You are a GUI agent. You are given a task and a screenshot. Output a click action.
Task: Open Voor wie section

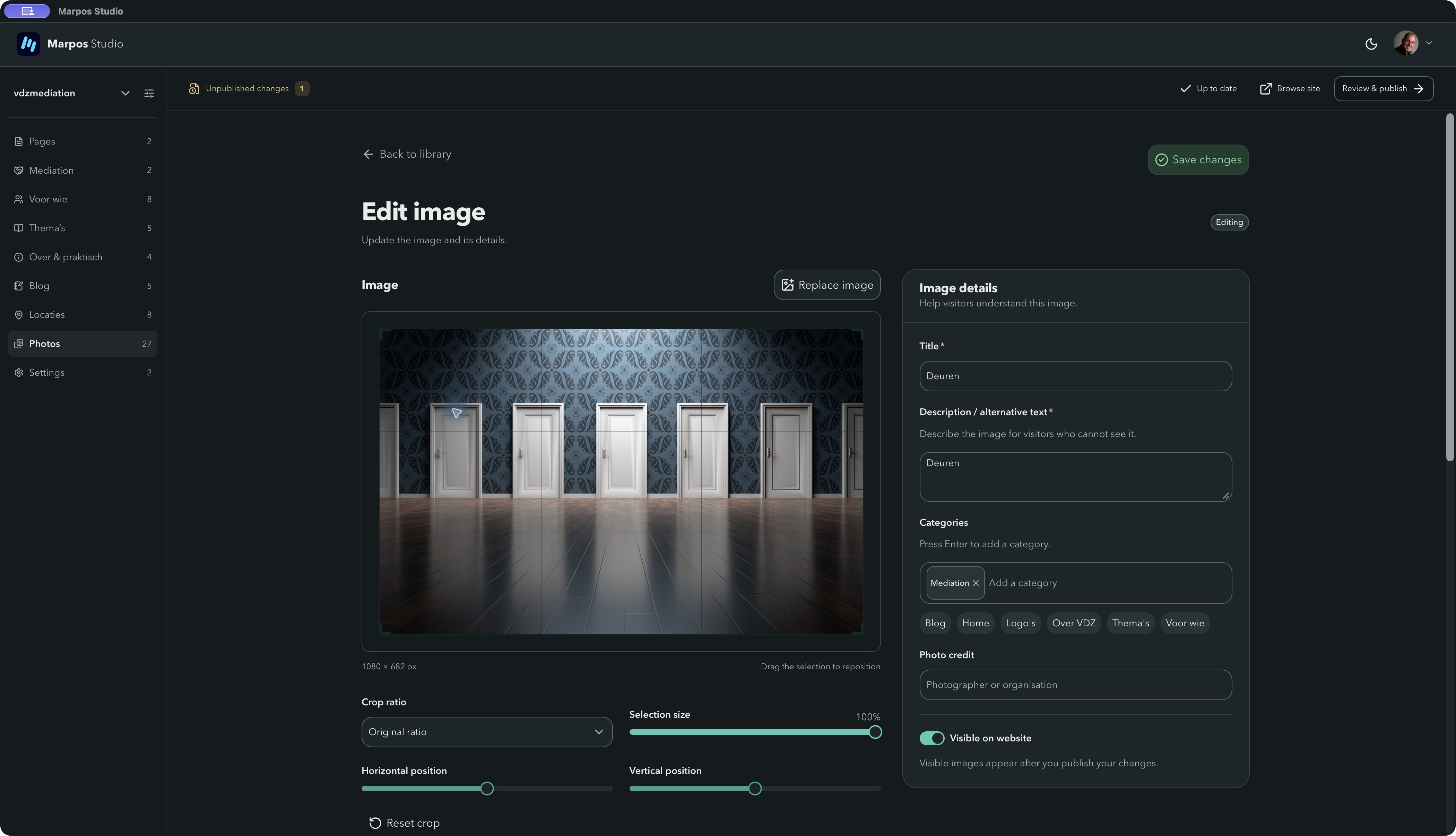[x=83, y=199]
